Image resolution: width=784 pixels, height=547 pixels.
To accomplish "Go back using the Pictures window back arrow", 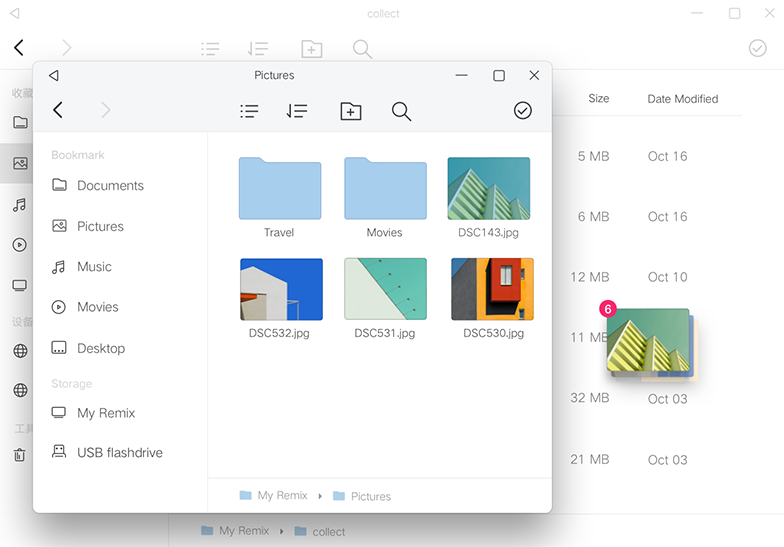I will point(58,110).
